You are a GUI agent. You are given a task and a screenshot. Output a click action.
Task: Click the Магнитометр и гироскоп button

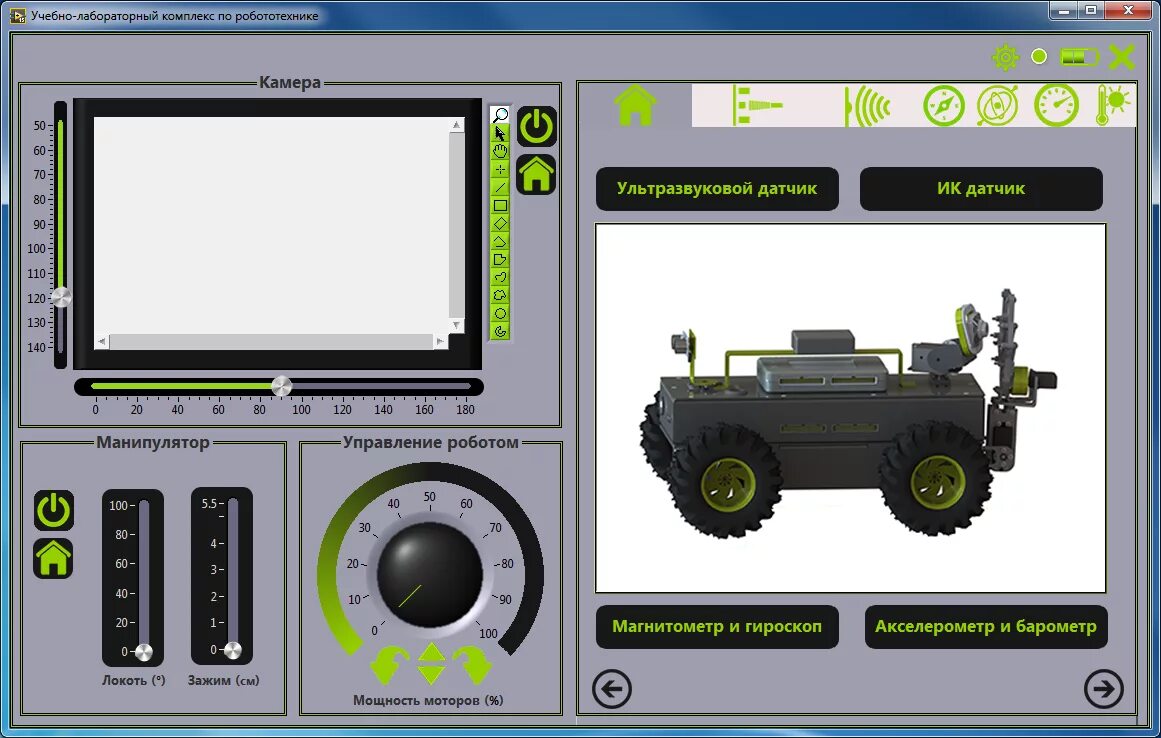[717, 626]
